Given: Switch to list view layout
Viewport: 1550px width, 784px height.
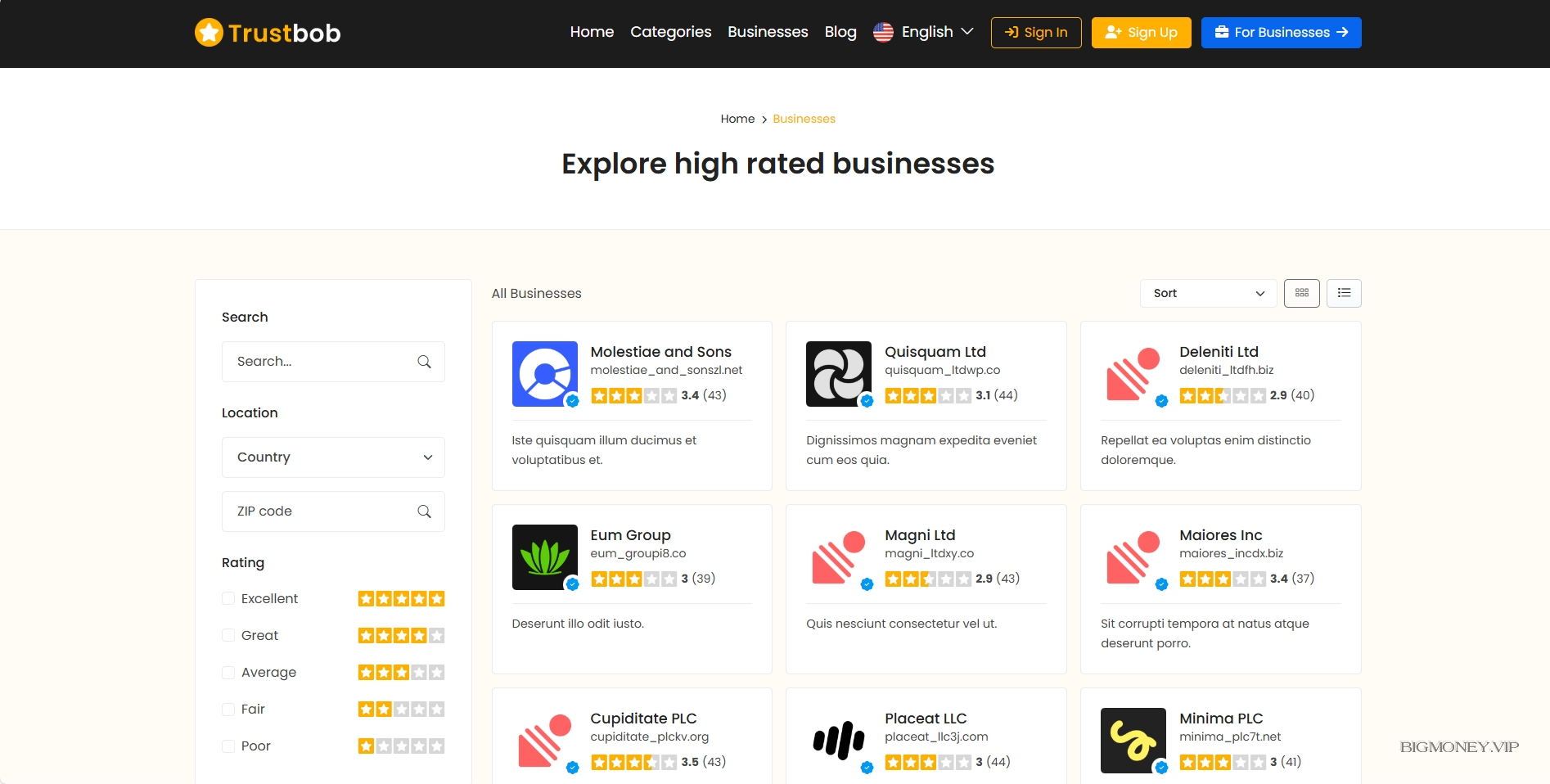Looking at the screenshot, I should pos(1344,293).
